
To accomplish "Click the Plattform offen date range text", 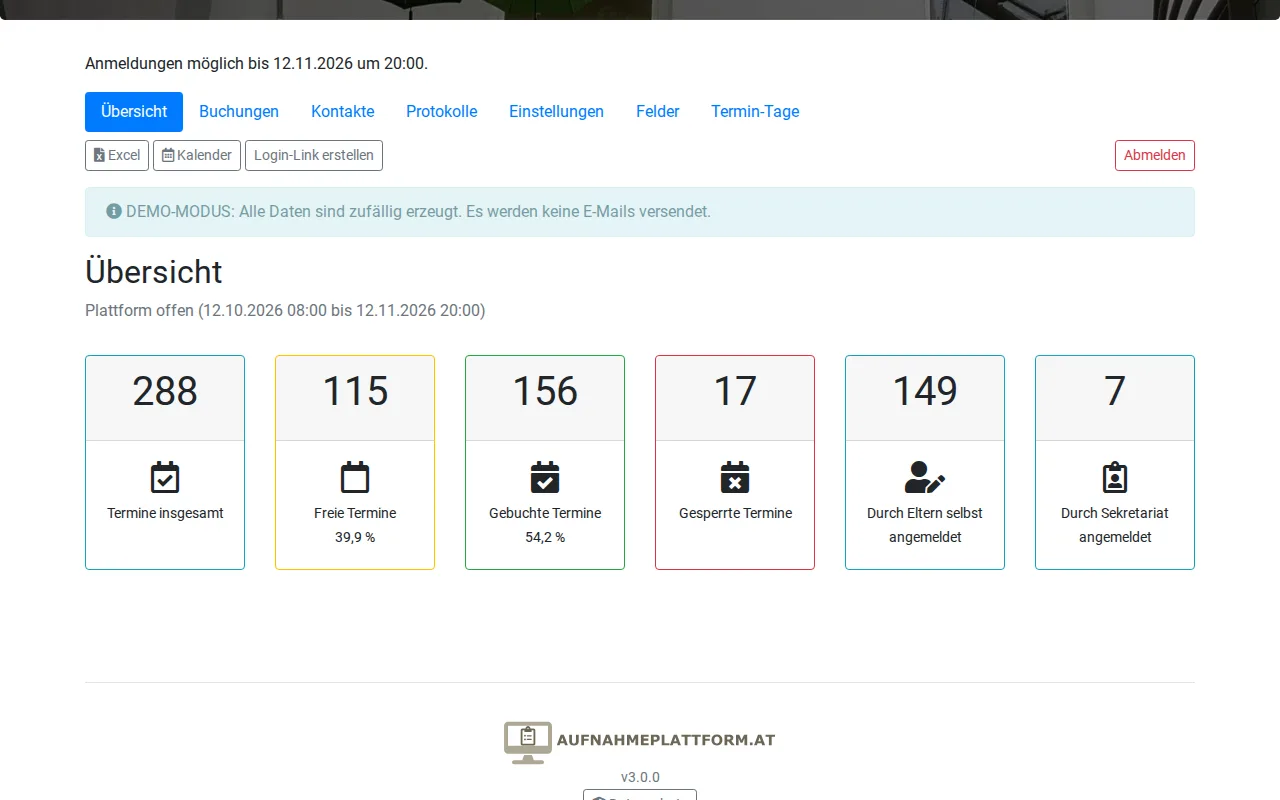I will tap(285, 310).
